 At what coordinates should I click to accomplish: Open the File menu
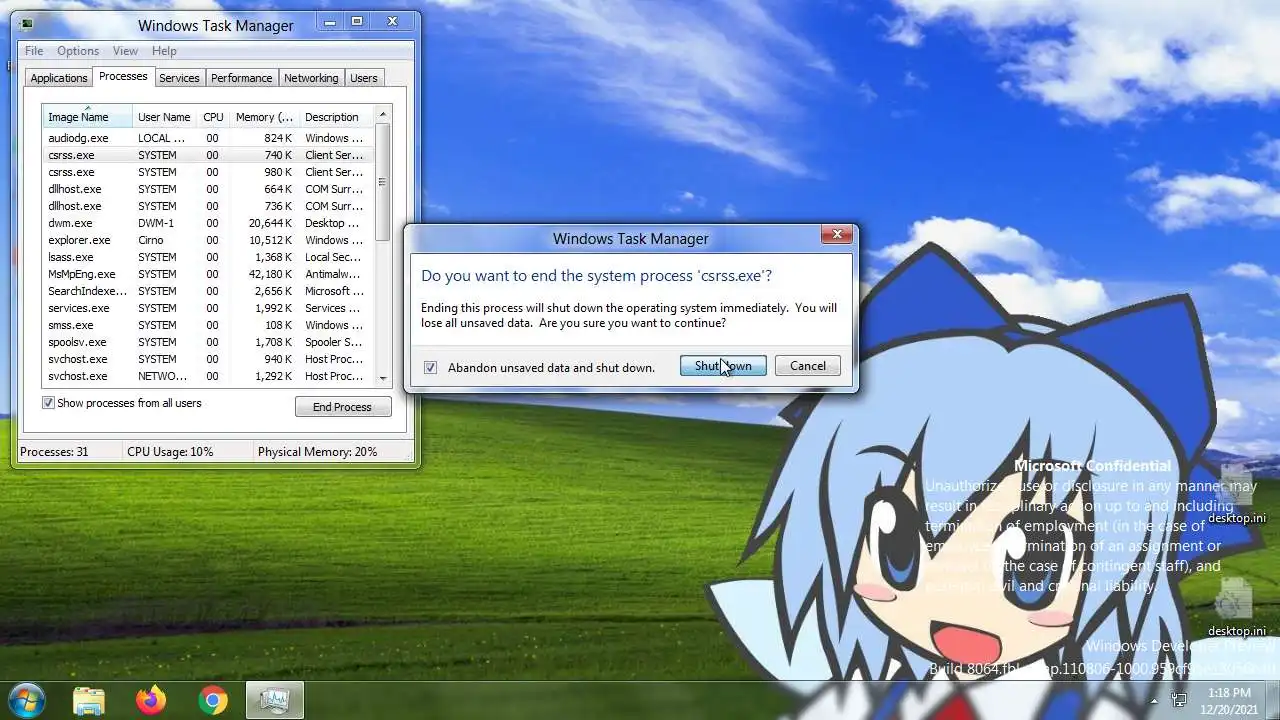pyautogui.click(x=34, y=51)
